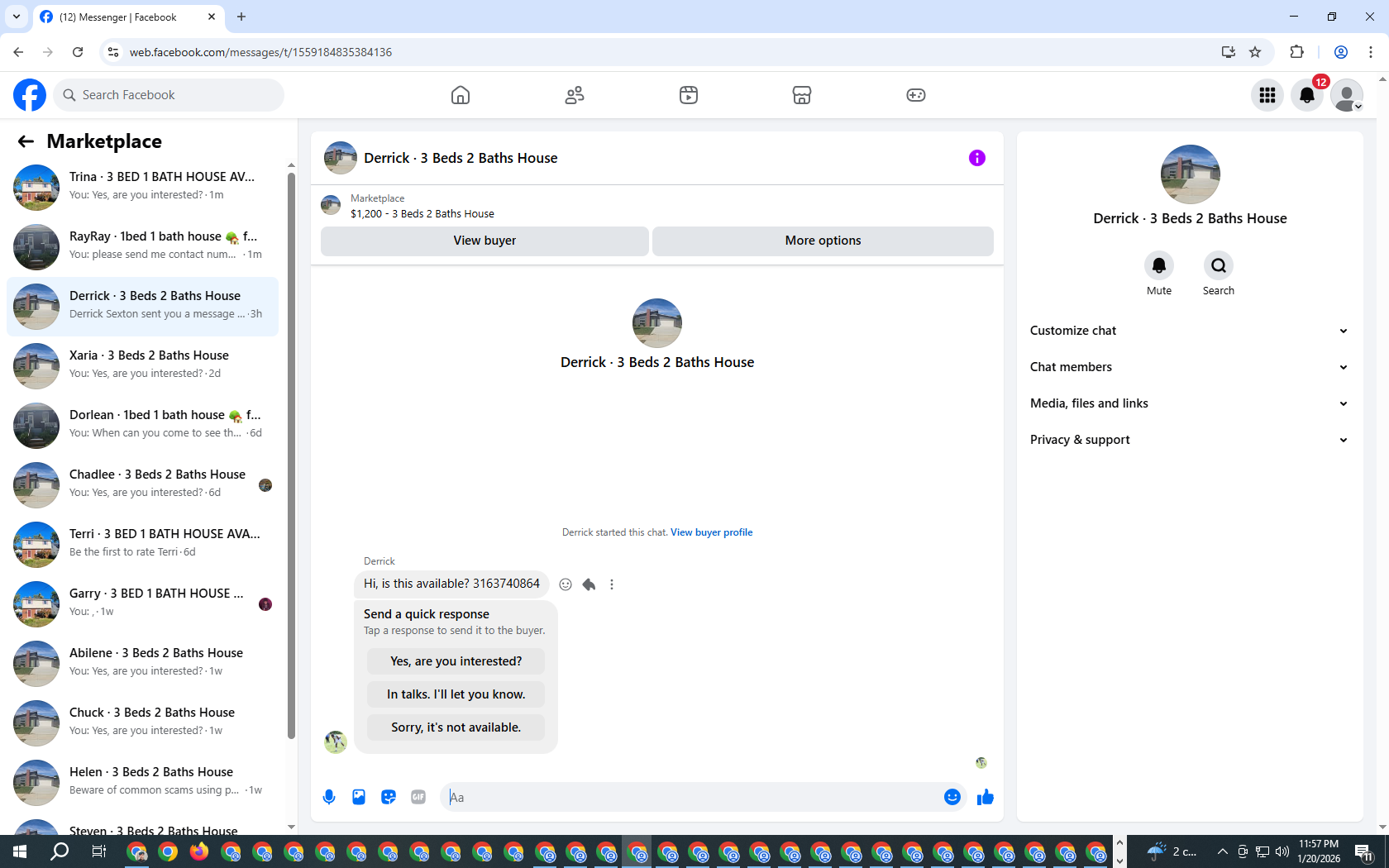The height and width of the screenshot is (868, 1389).
Task: Click the $1,200 - 3 Beds 2 Baths House listing
Action: [422, 214]
